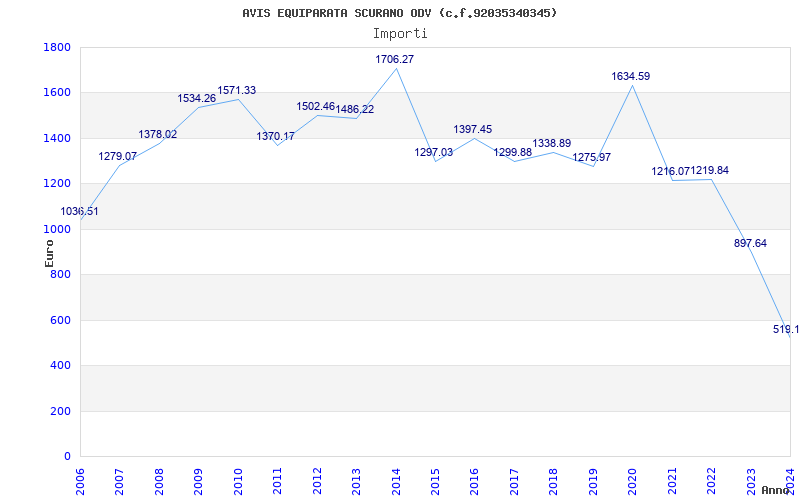800x500 pixels.
Task: Select the 1297.03 data label
Action: coord(433,152)
